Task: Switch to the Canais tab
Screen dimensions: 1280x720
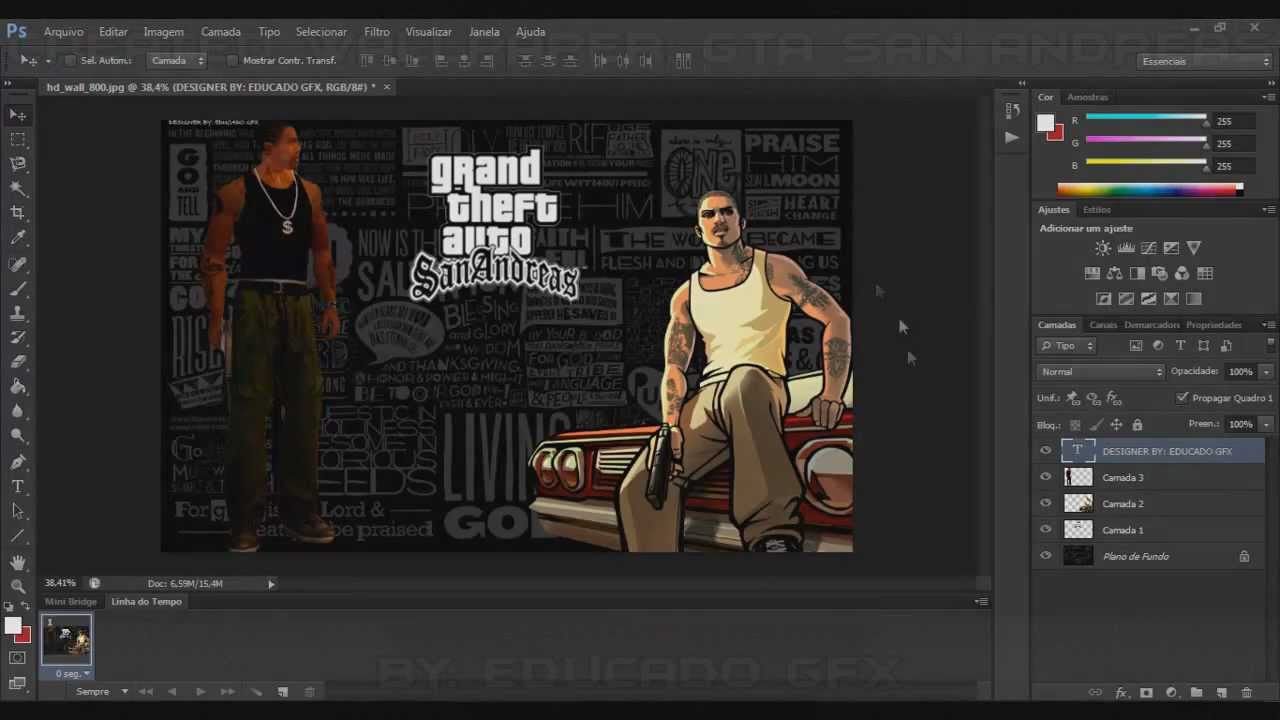Action: click(x=1103, y=324)
